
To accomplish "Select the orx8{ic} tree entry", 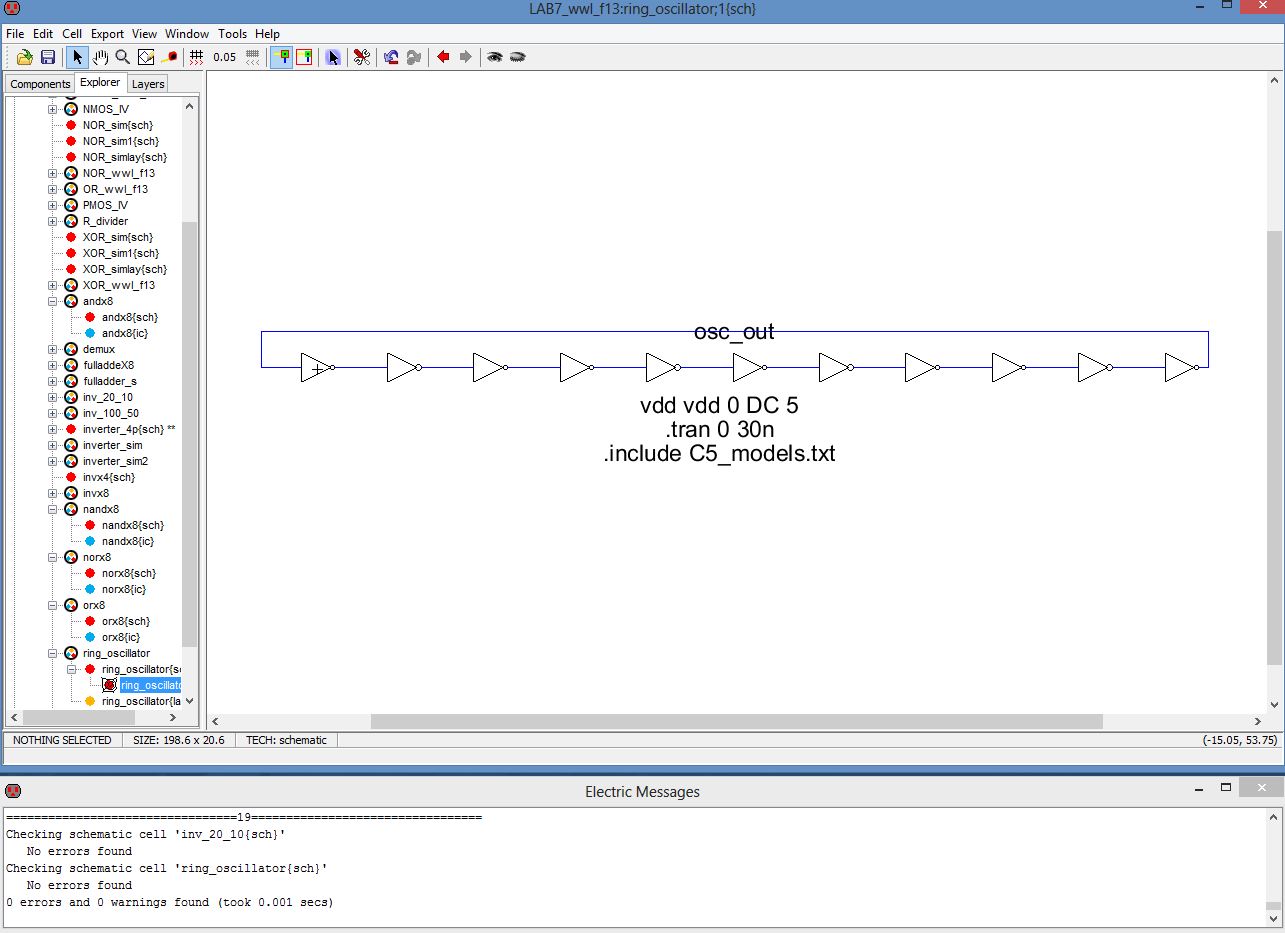I will [120, 637].
